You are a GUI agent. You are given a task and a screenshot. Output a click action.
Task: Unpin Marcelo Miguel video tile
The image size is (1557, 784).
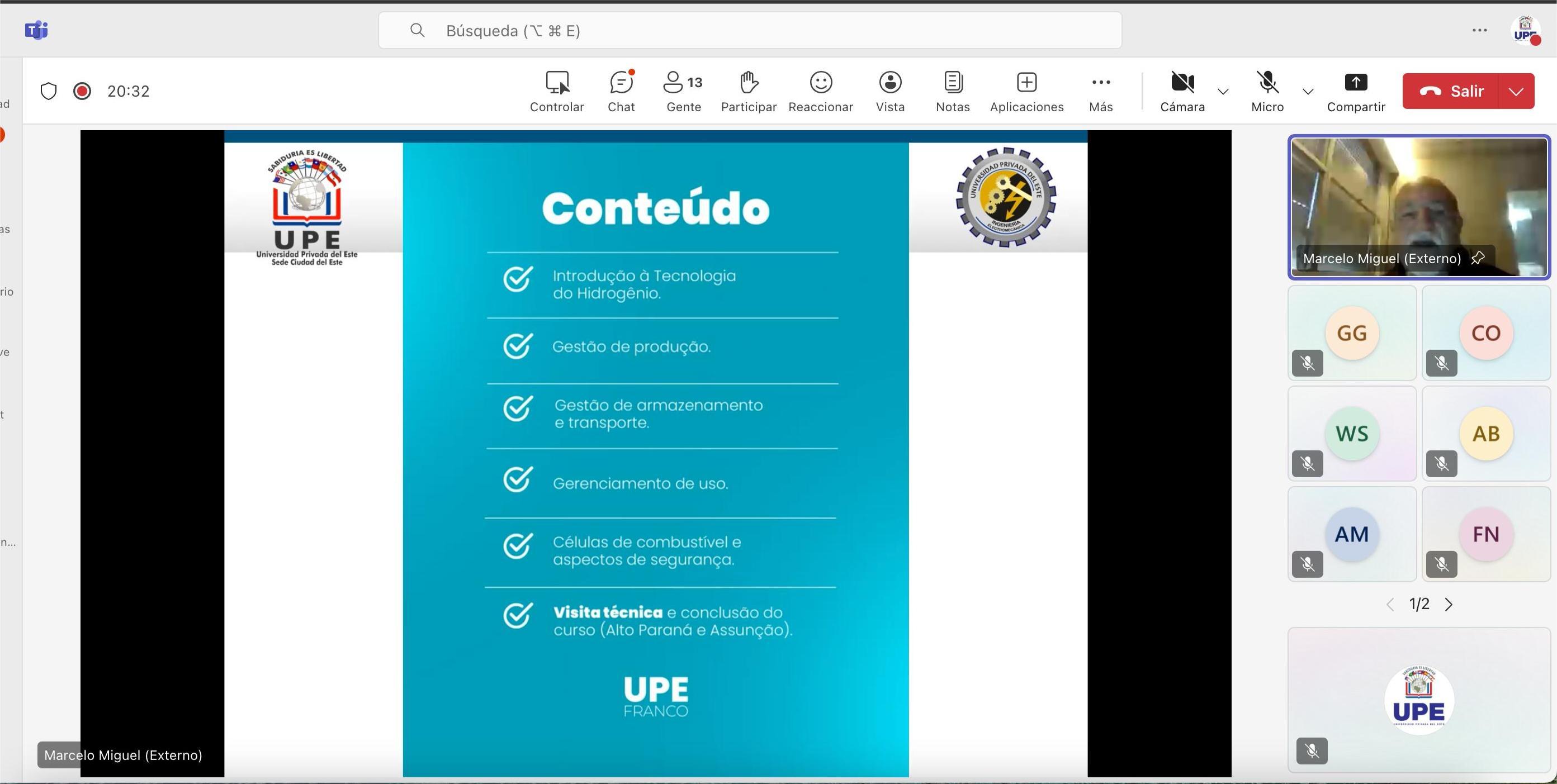[1477, 258]
